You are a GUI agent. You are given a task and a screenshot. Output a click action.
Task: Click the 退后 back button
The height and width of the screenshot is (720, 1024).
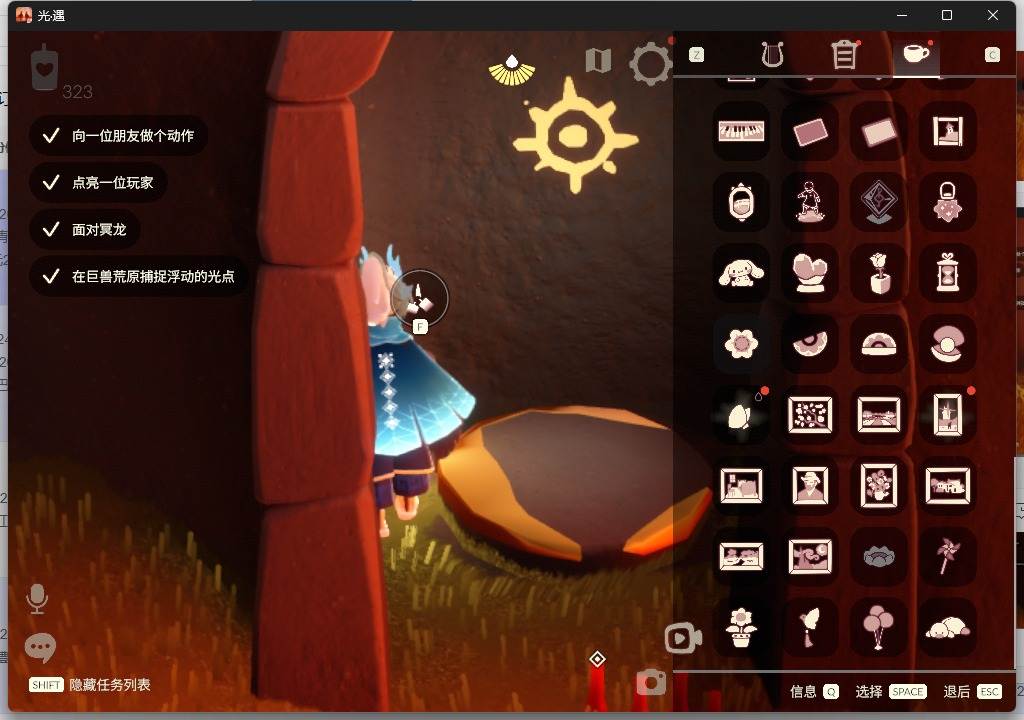[x=972, y=691]
